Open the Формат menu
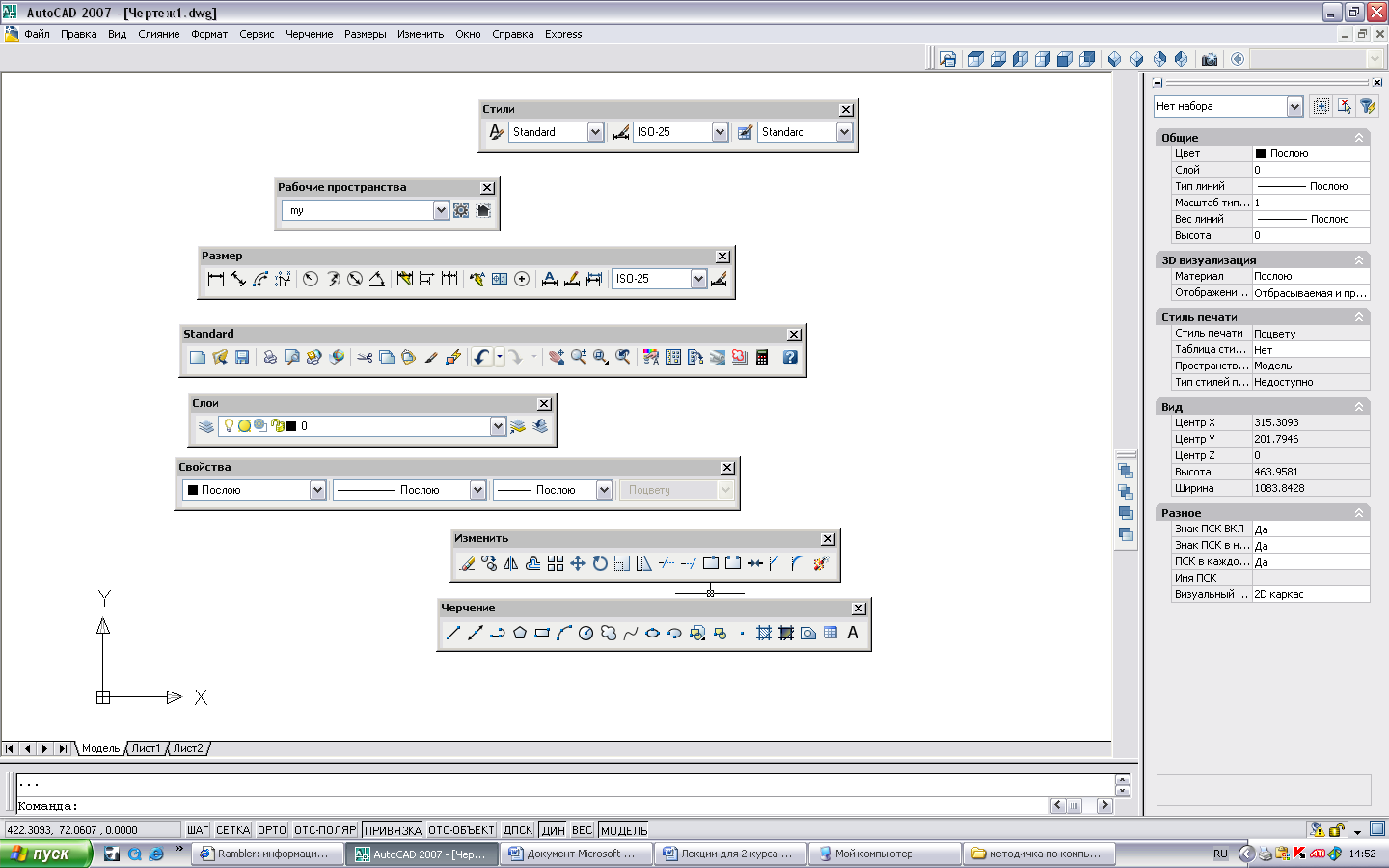The height and width of the screenshot is (868, 1389). click(x=209, y=34)
